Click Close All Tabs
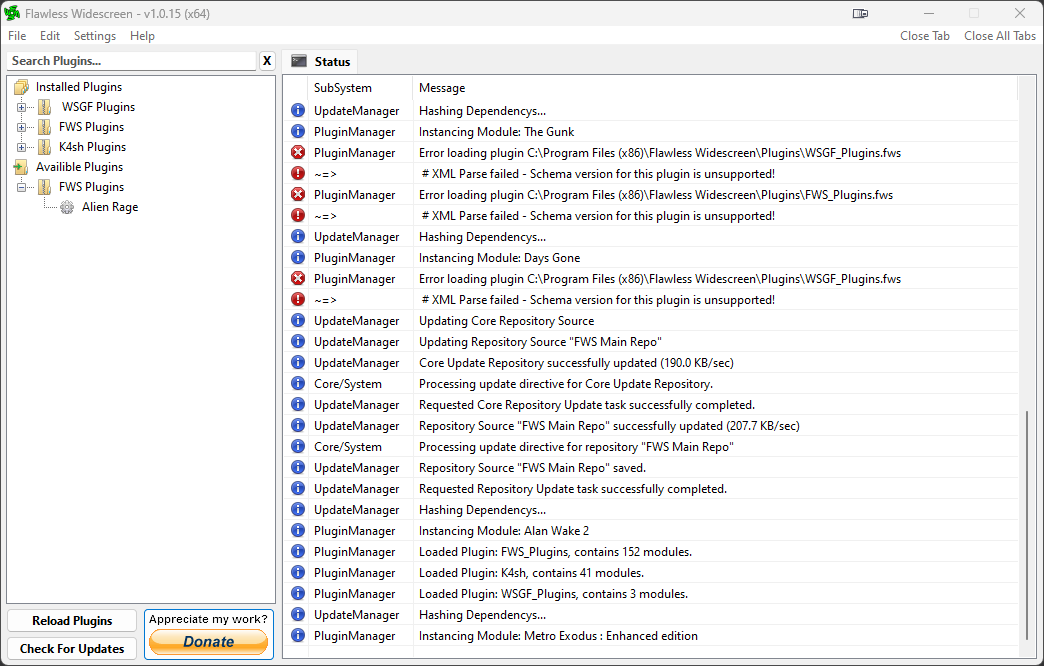The image size is (1044, 666). click(999, 36)
